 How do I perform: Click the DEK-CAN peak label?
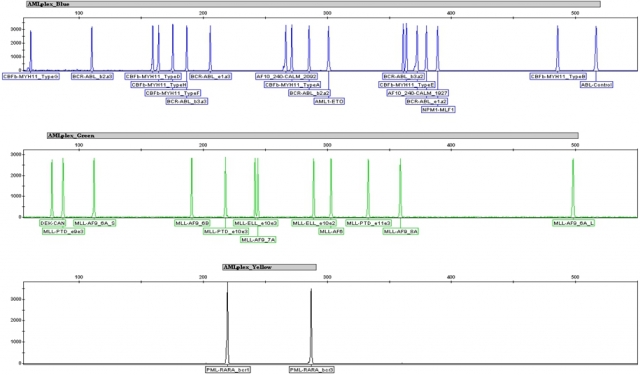(53, 223)
